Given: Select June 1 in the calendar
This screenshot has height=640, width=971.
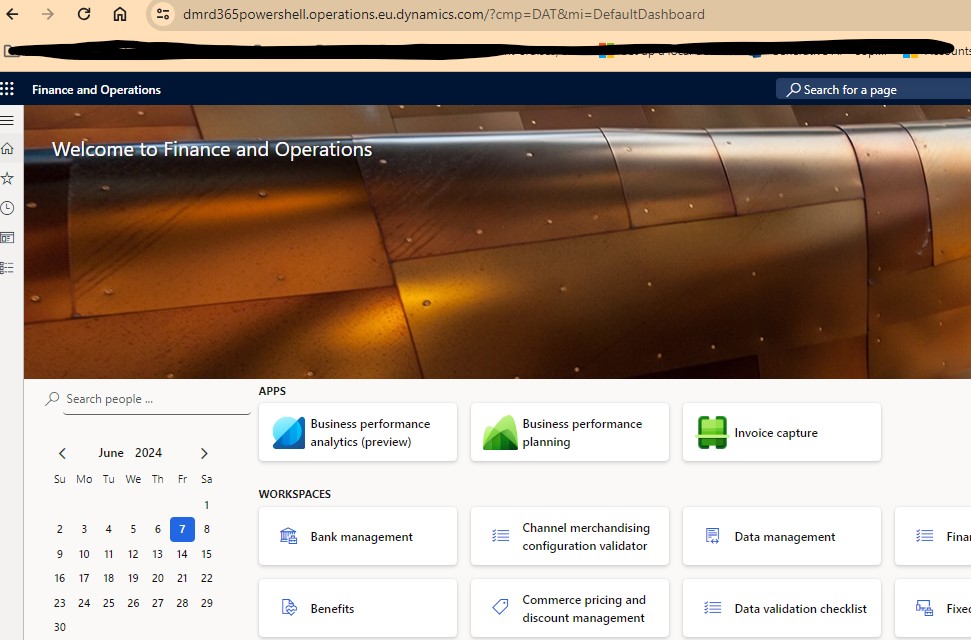Looking at the screenshot, I should click(207, 505).
